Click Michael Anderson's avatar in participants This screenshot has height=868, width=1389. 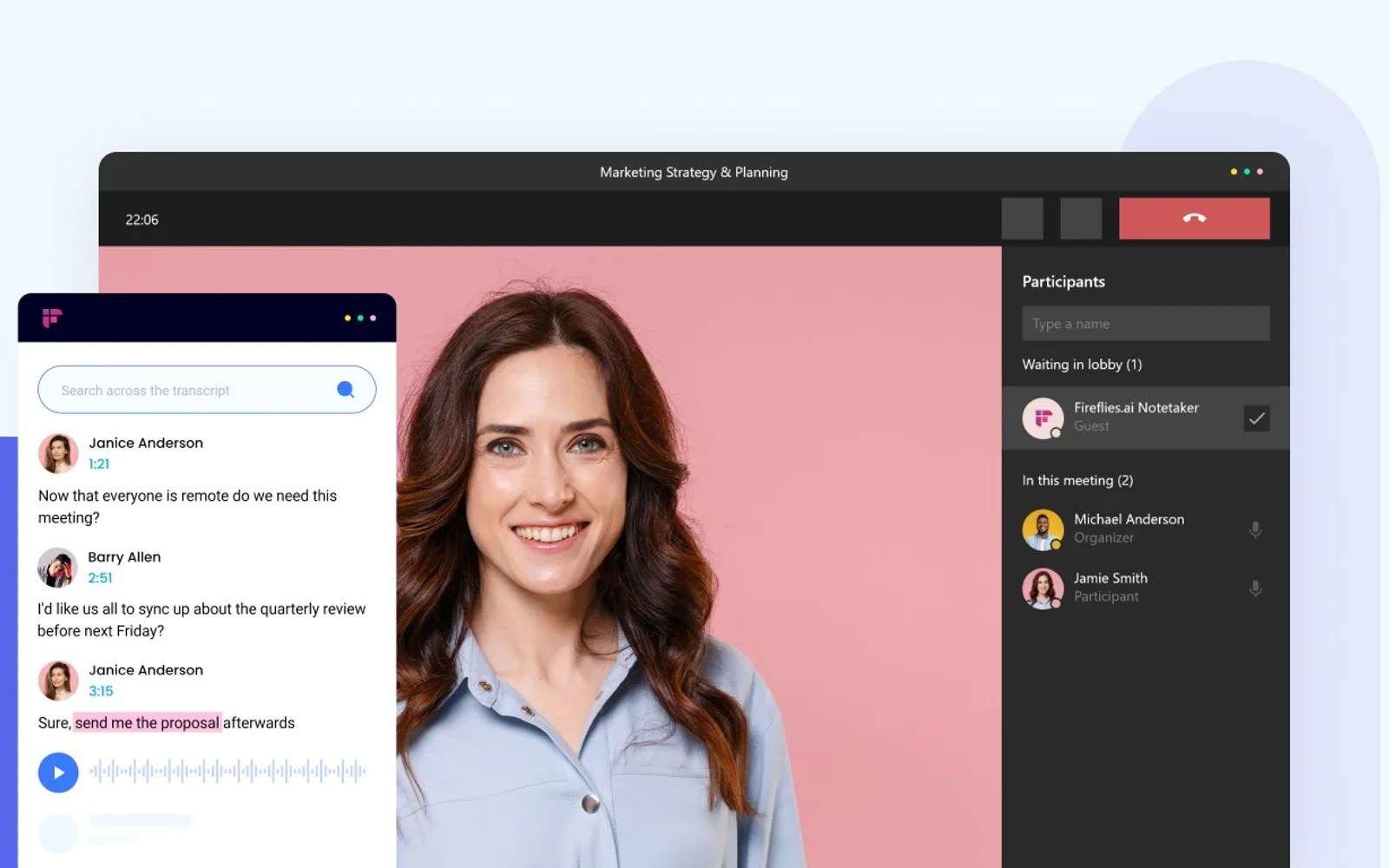[1043, 529]
